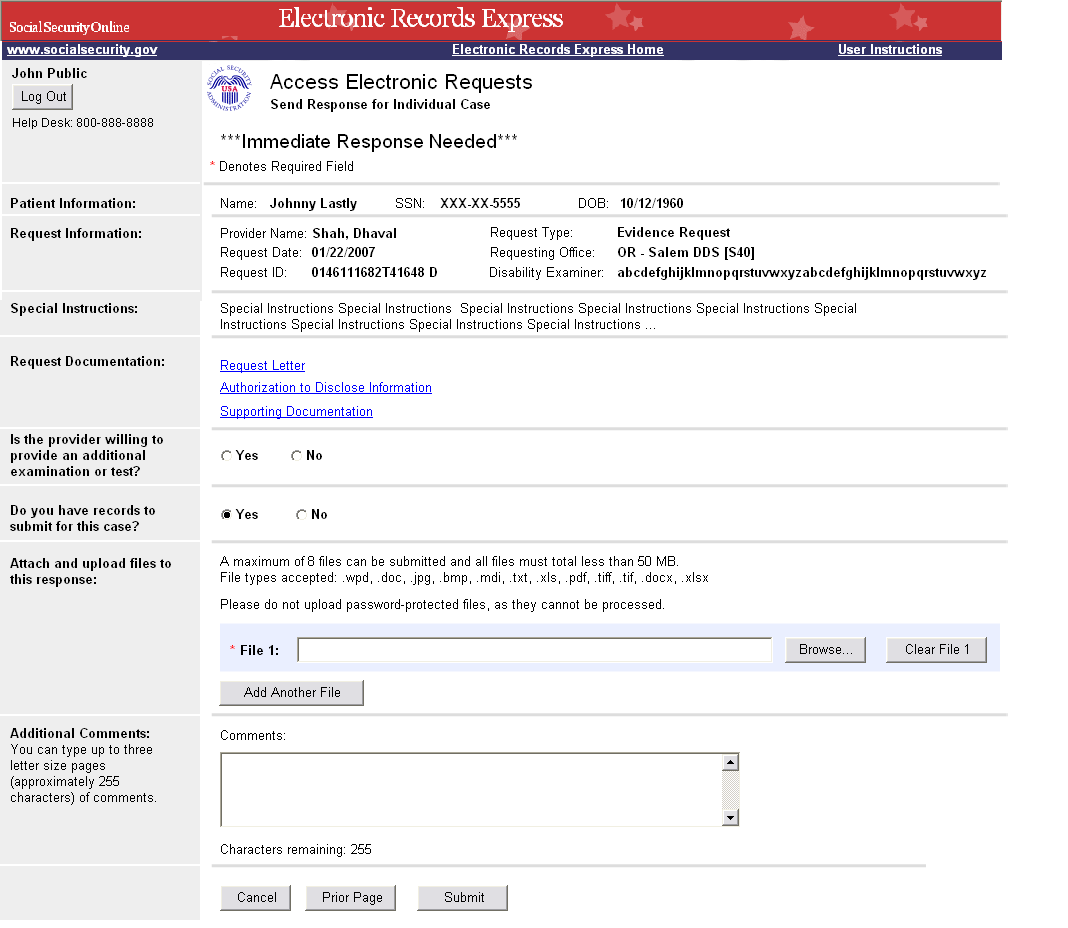The width and height of the screenshot is (1068, 928).
Task: Select Yes for additional examination or test
Action: [x=227, y=456]
